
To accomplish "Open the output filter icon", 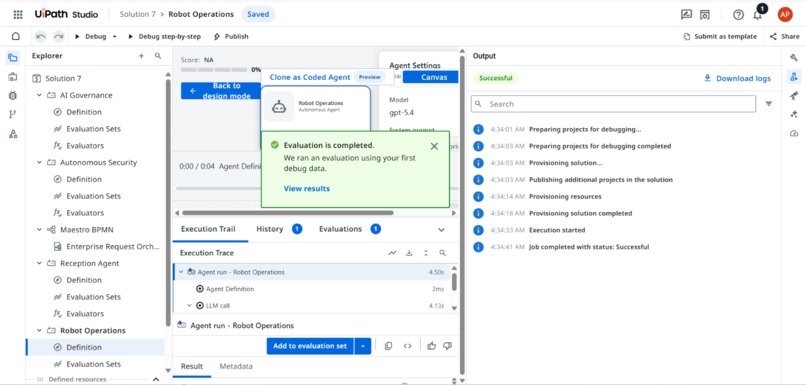I will pyautogui.click(x=768, y=104).
